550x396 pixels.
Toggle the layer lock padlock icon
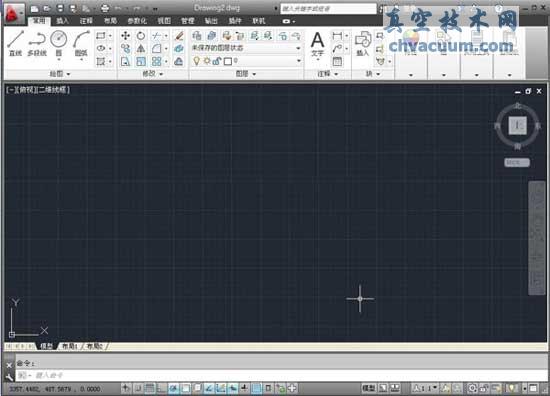click(x=217, y=61)
